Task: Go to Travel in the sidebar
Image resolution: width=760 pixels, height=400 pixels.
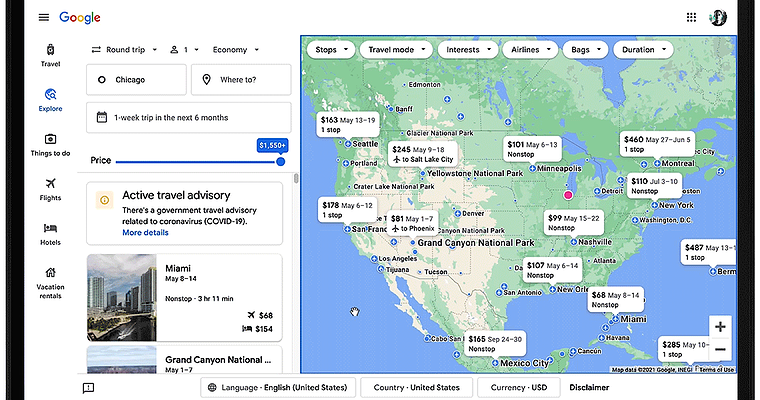Action: tap(50, 55)
